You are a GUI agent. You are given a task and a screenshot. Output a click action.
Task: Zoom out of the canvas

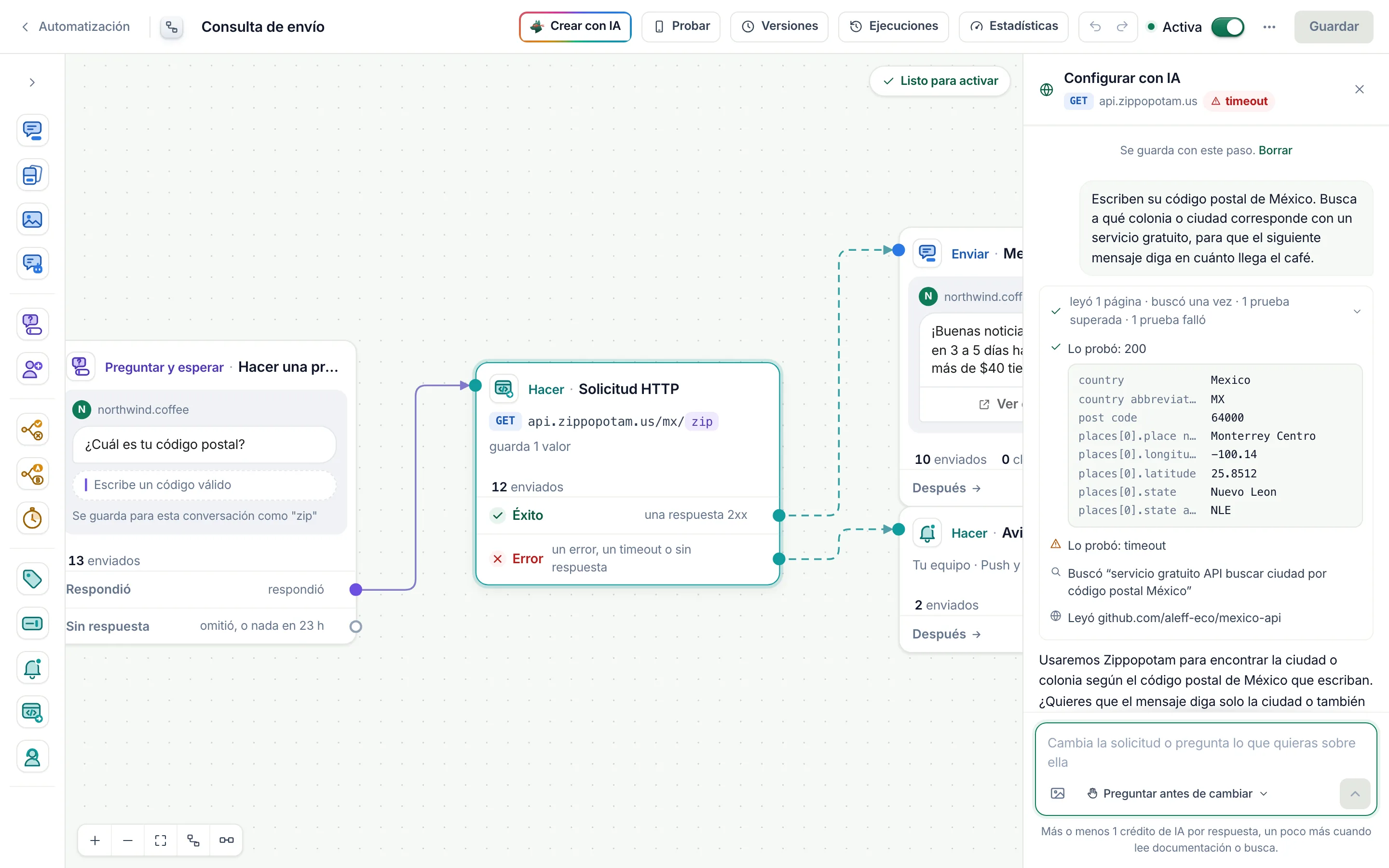pyautogui.click(x=128, y=841)
